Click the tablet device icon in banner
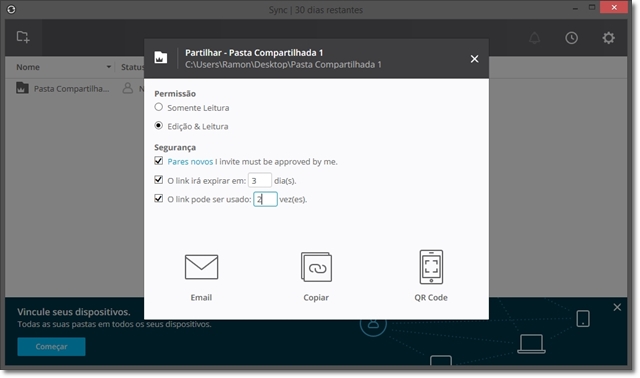The width and height of the screenshot is (640, 378). pos(583,318)
